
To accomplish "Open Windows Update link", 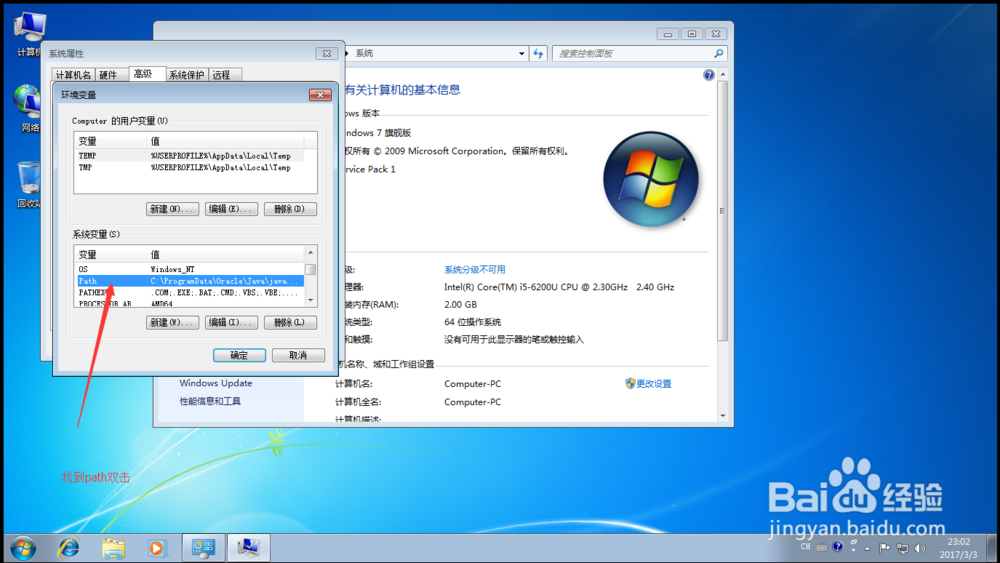I will tap(216, 383).
